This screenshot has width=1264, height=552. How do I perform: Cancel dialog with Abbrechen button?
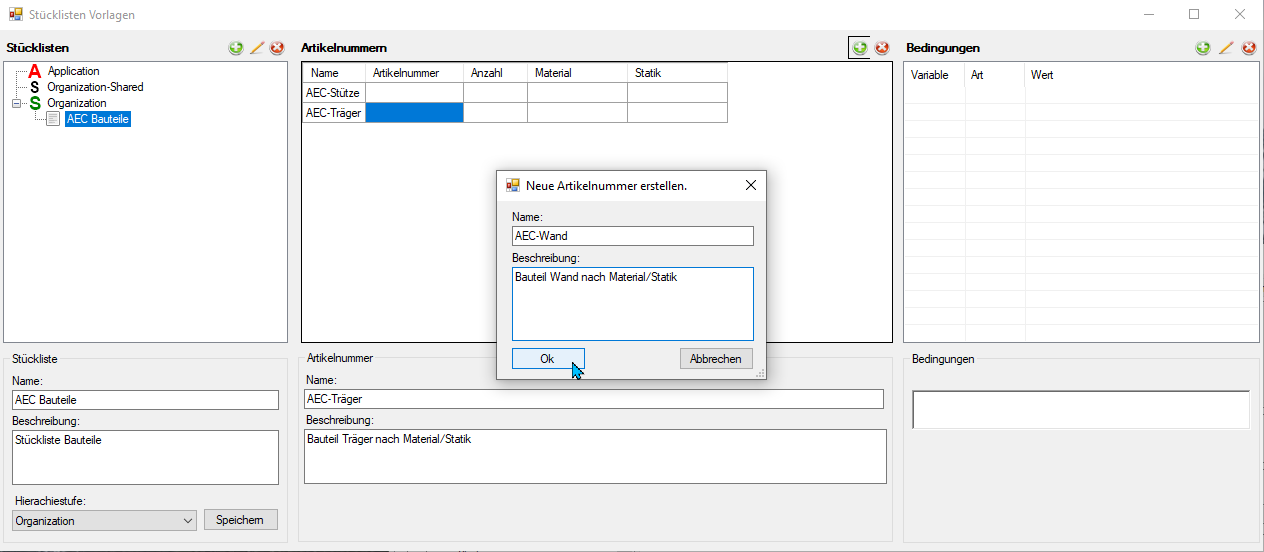[716, 358]
